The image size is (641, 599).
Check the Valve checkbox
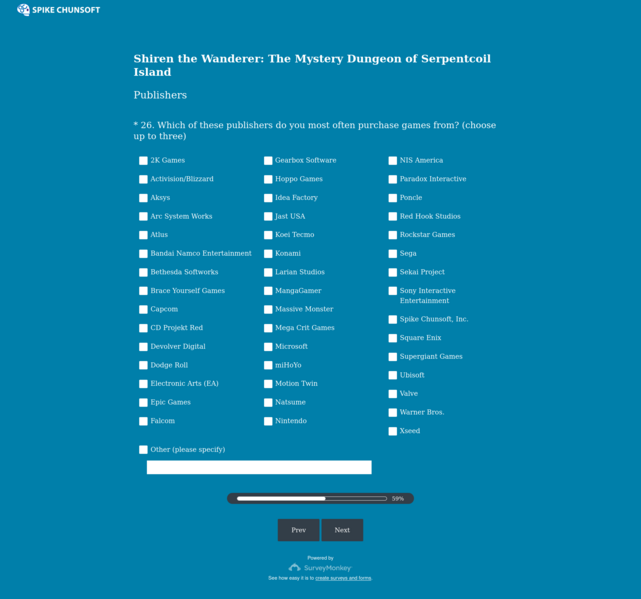point(393,394)
